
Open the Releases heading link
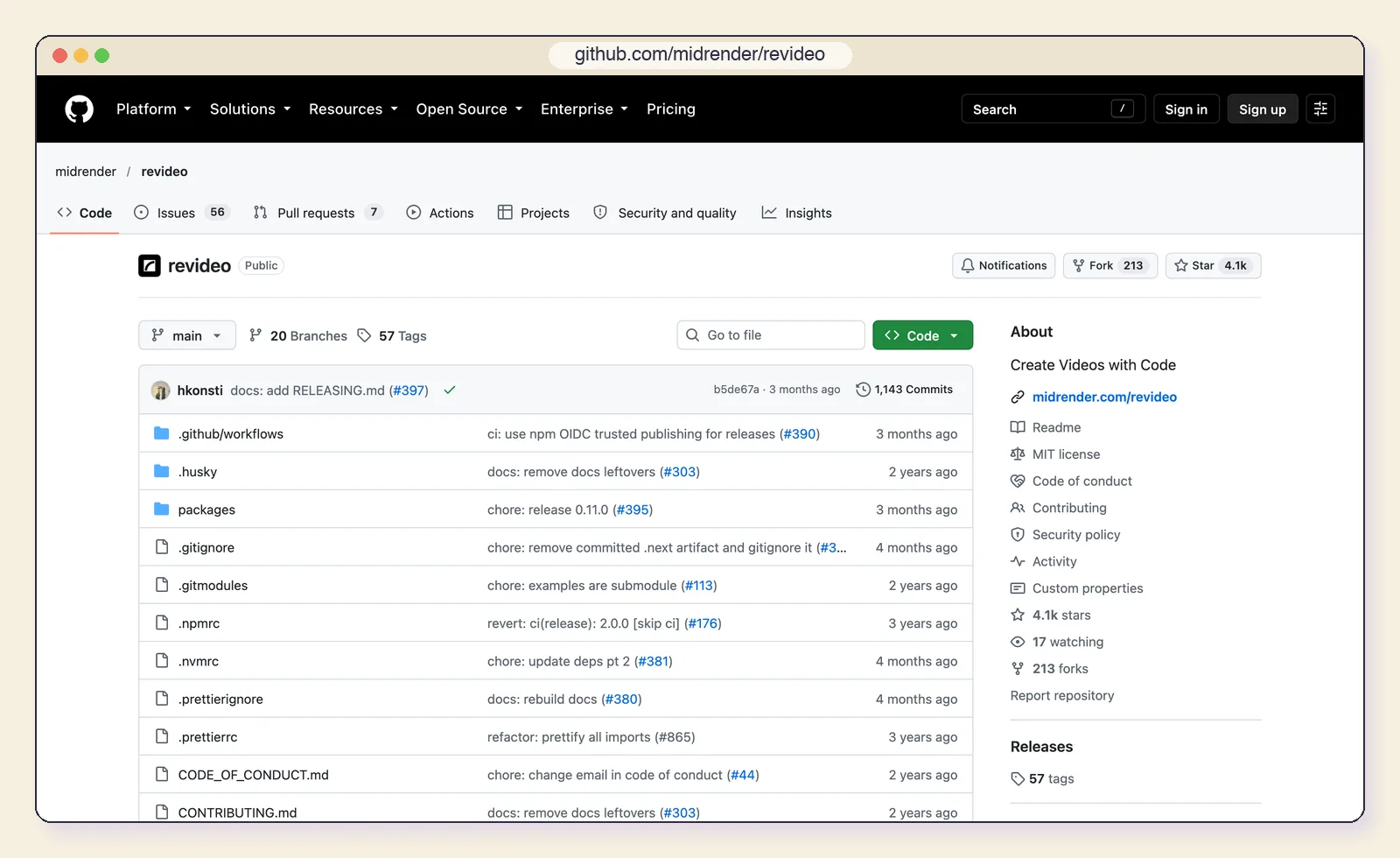[x=1041, y=747]
